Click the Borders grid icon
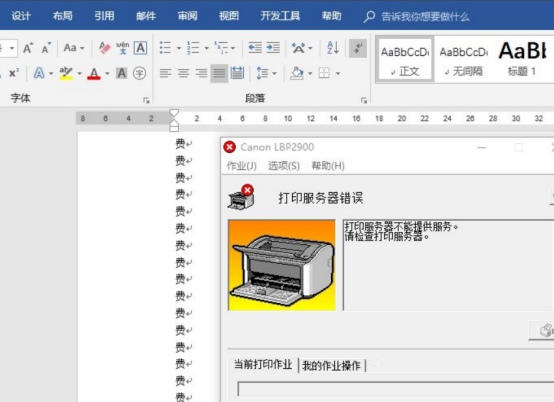The image size is (554, 402). pyautogui.click(x=324, y=73)
